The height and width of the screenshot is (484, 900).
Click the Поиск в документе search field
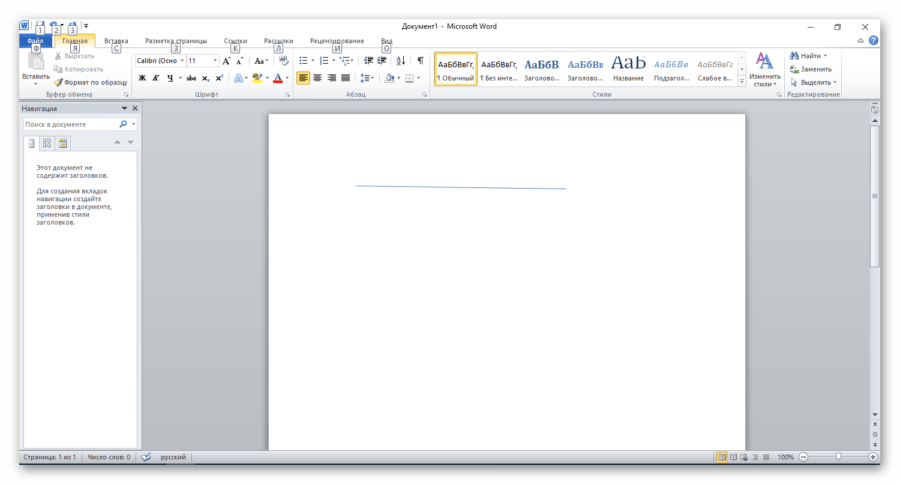70,124
